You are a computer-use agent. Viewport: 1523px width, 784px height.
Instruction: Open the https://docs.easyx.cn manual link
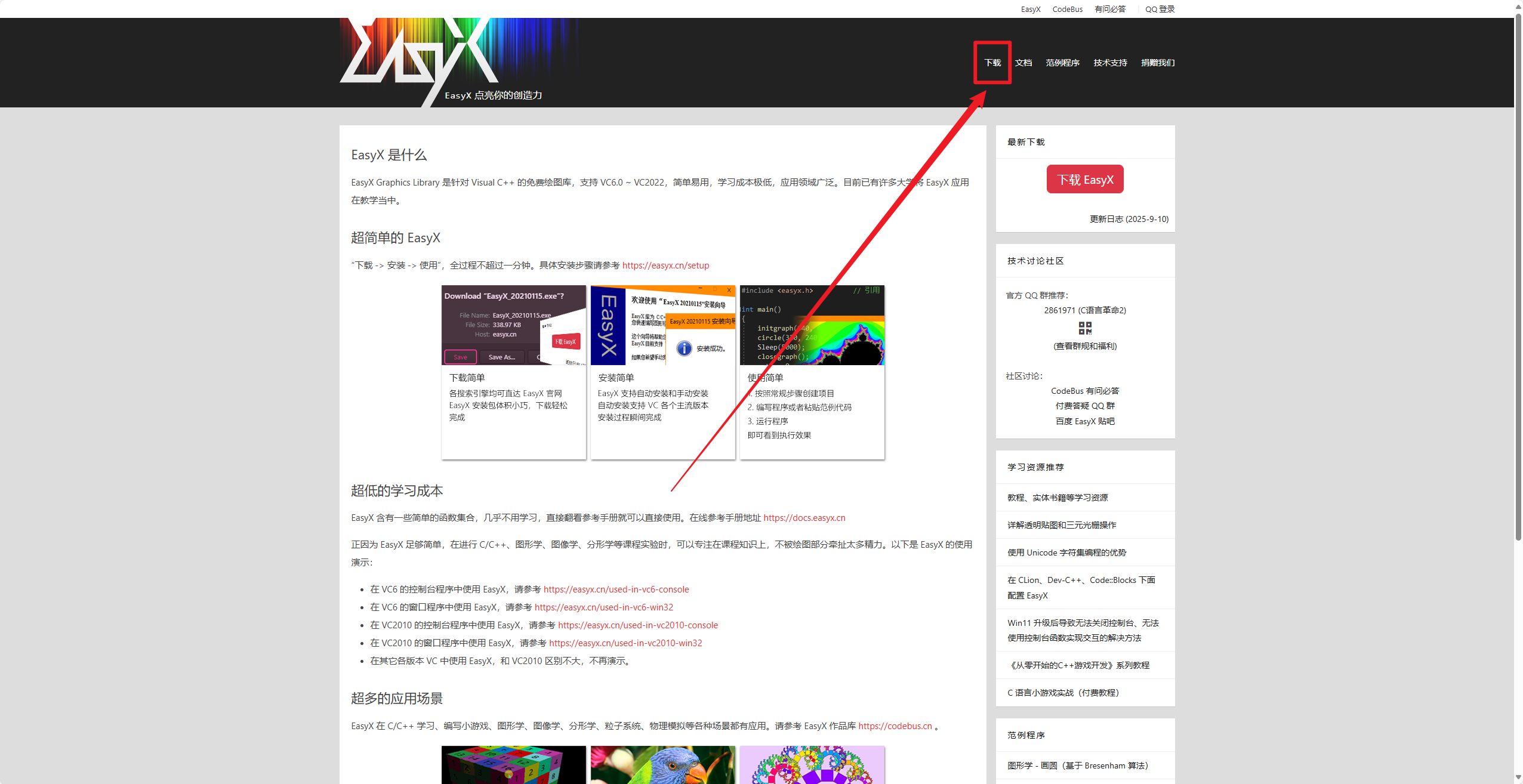click(804, 518)
